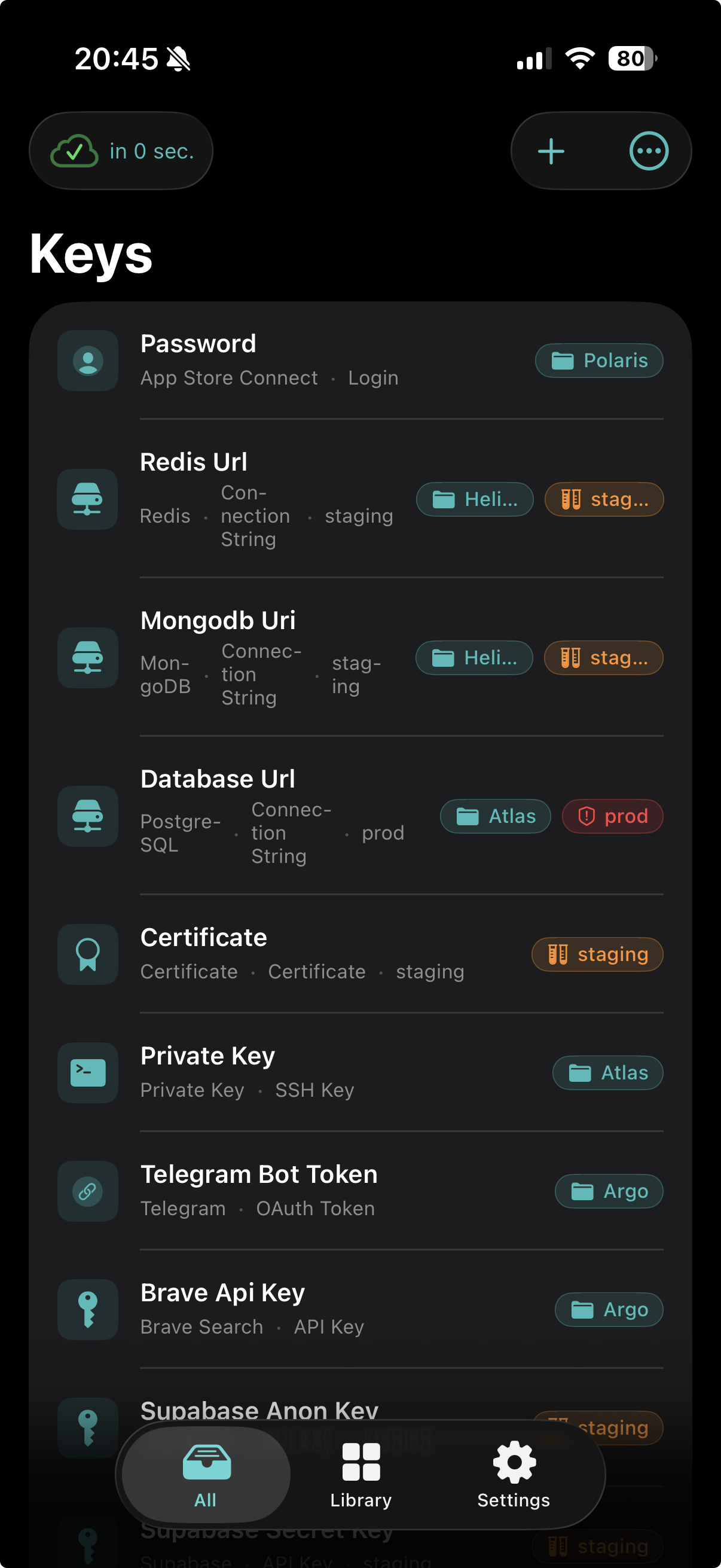The width and height of the screenshot is (721, 1568).
Task: Tap the Private Key terminal icon
Action: [88, 1072]
